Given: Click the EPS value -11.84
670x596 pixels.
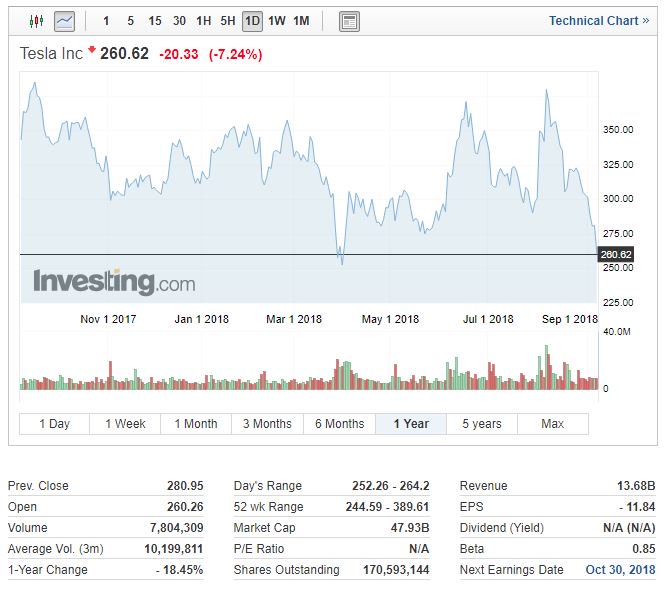Looking at the screenshot, I should click(x=637, y=507).
